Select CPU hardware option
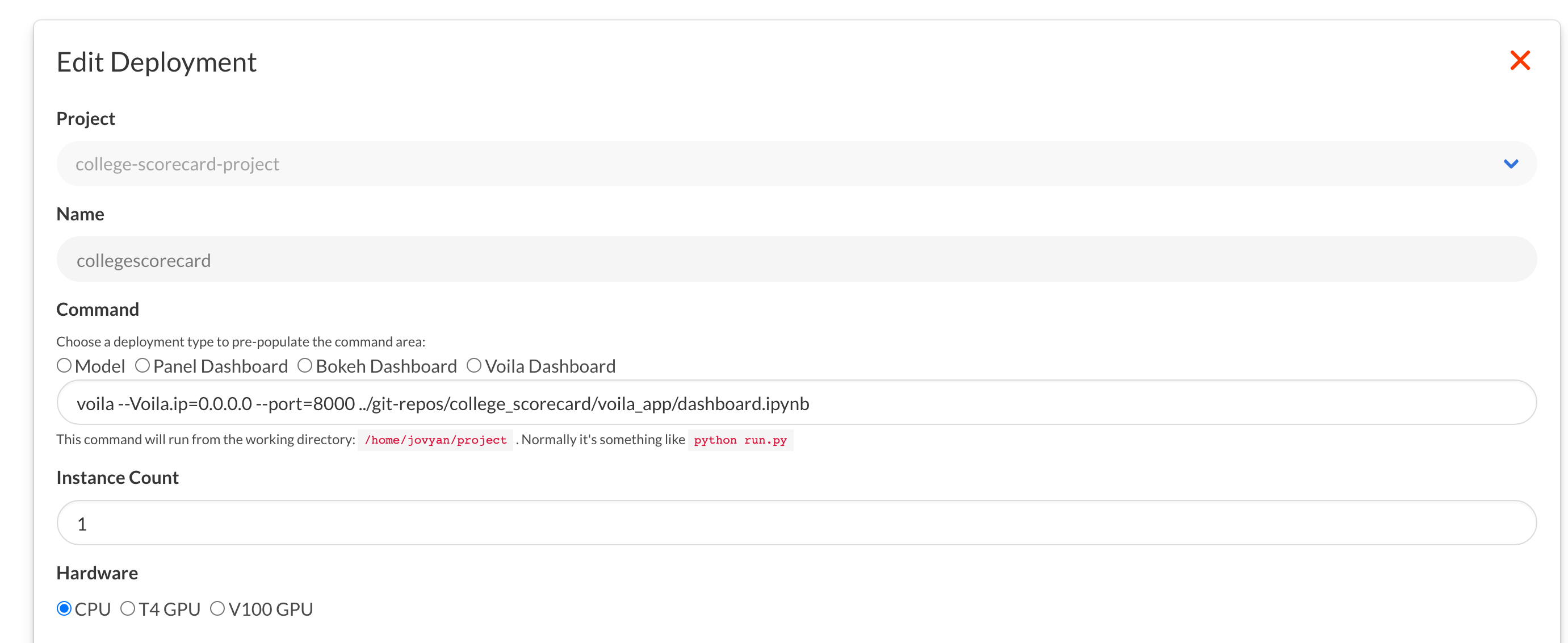The width and height of the screenshot is (1568, 643). click(64, 608)
